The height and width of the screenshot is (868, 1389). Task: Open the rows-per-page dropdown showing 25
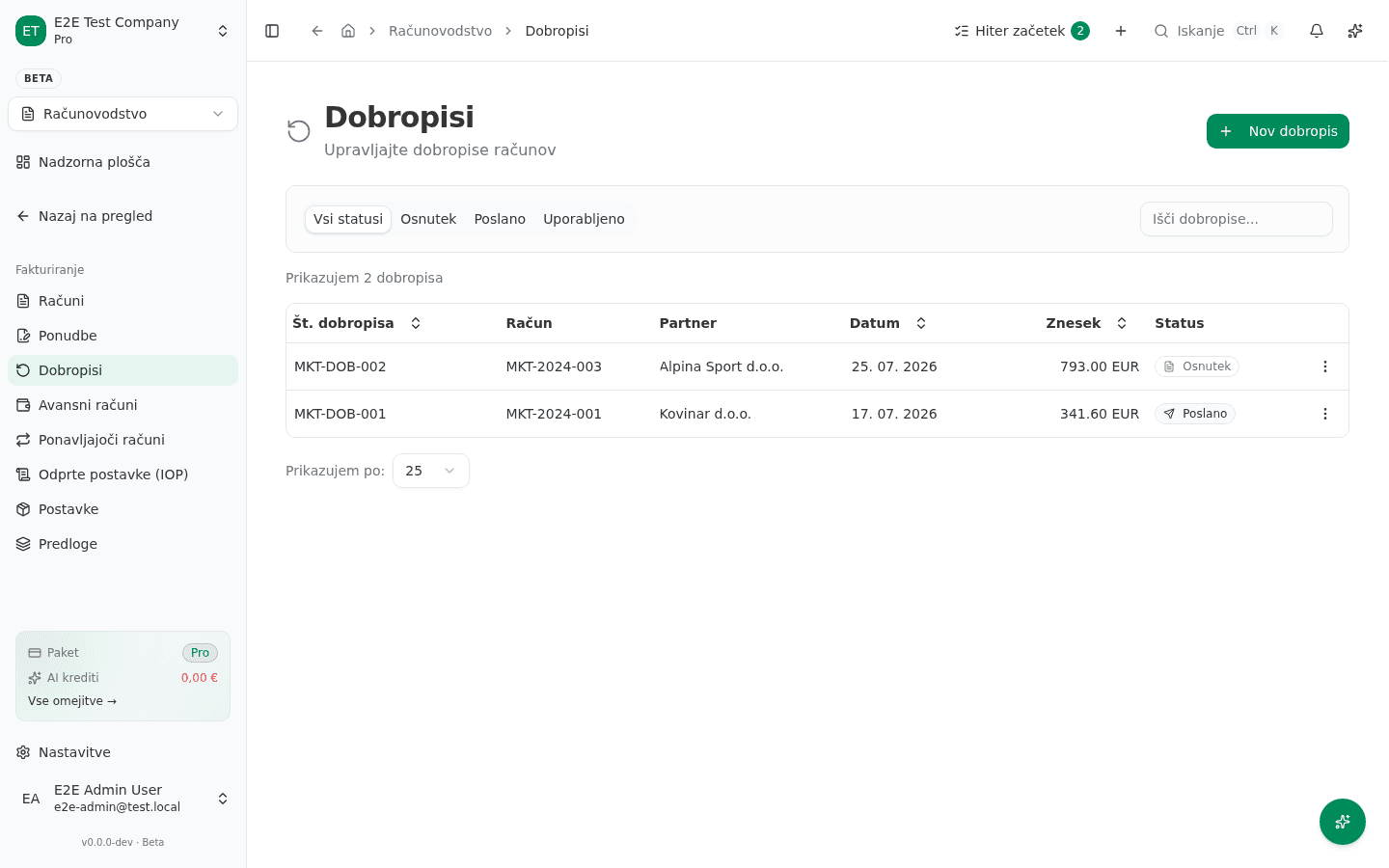tap(431, 471)
